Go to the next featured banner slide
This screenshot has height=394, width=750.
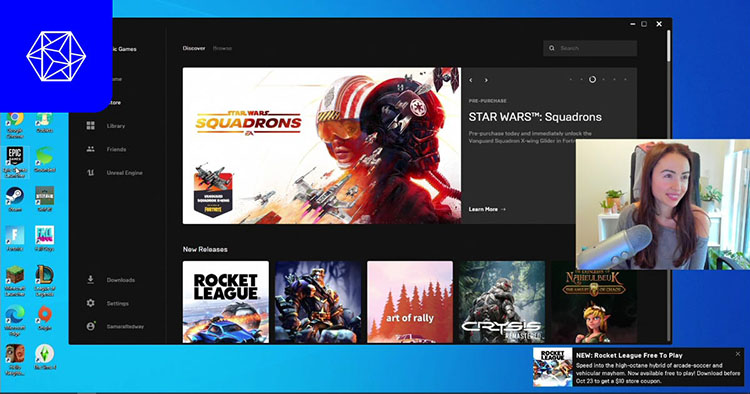point(486,80)
